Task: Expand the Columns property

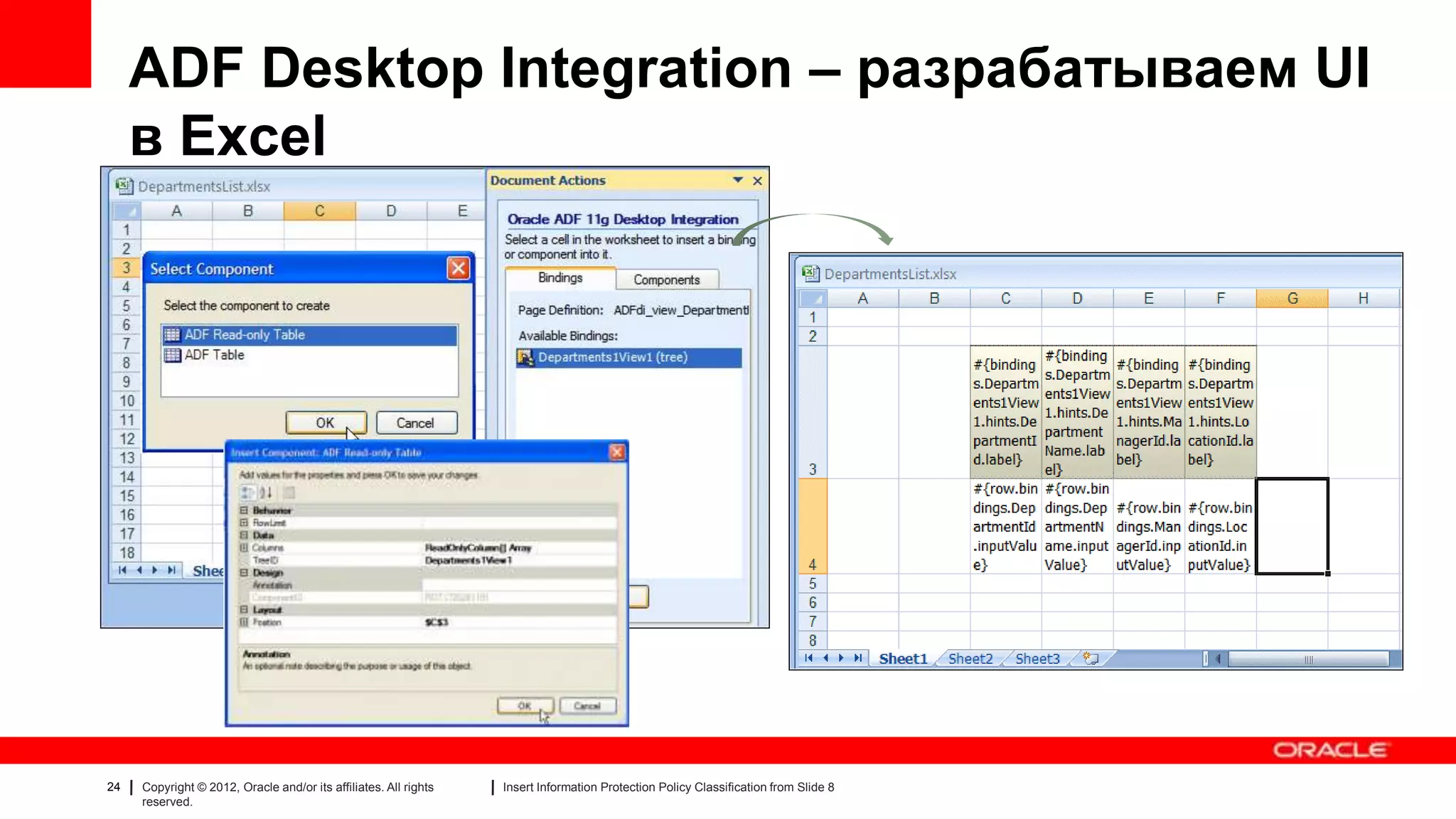Action: coord(244,547)
